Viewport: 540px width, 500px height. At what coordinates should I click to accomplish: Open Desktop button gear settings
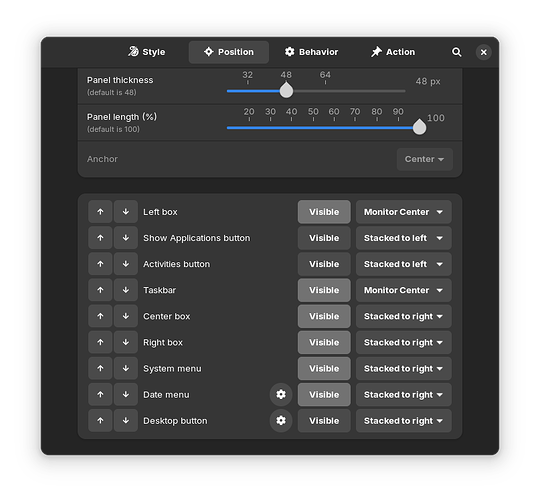[x=281, y=420]
